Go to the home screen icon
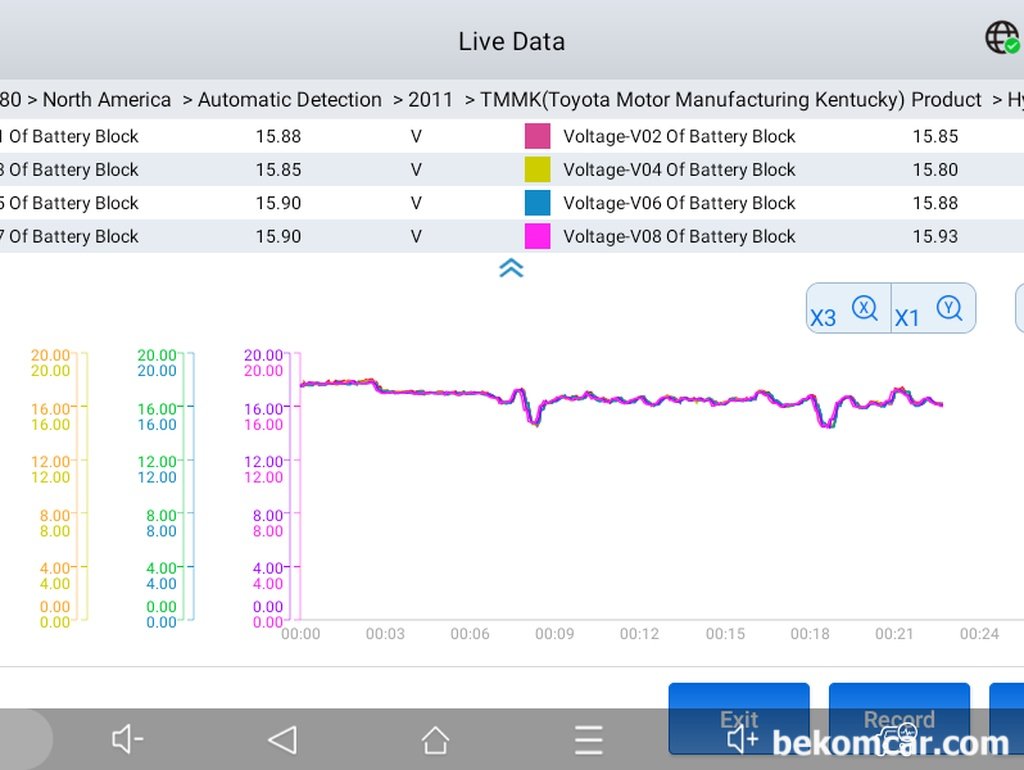The height and width of the screenshot is (770, 1024). pos(435,740)
